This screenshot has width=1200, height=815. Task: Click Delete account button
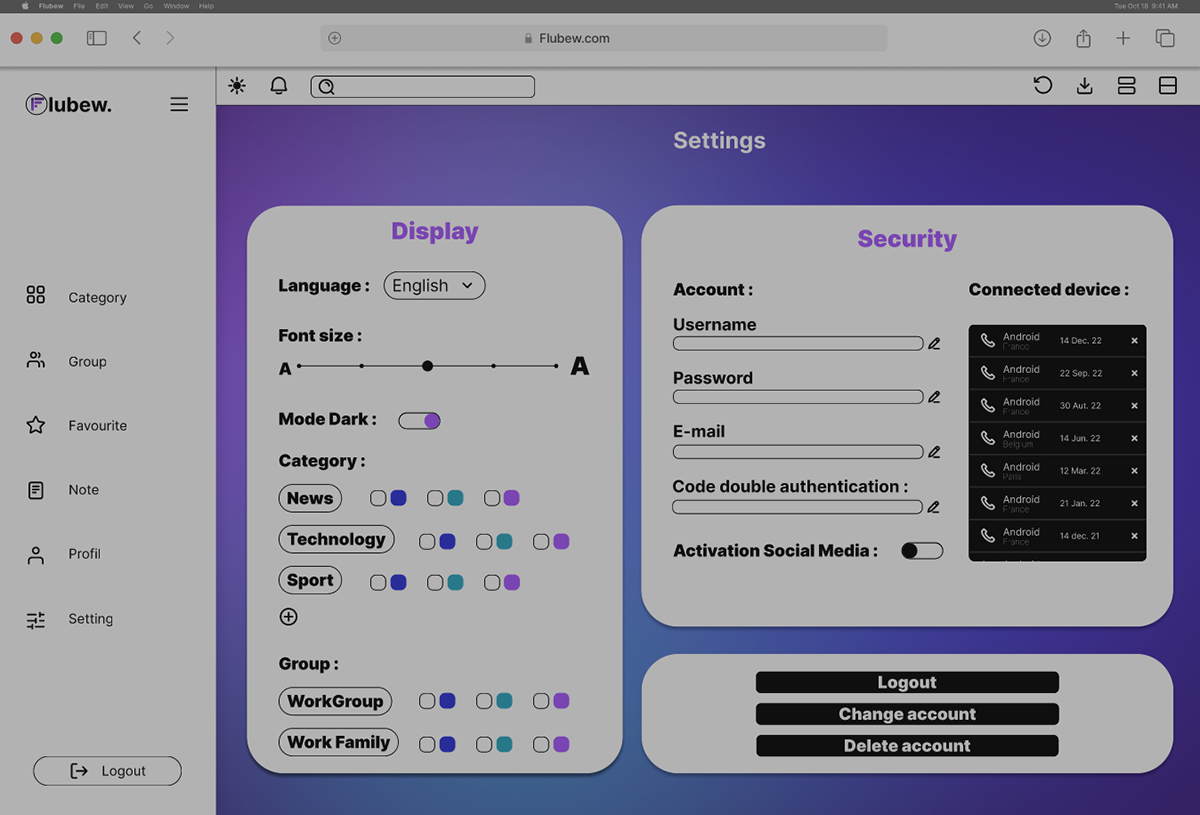coord(907,746)
